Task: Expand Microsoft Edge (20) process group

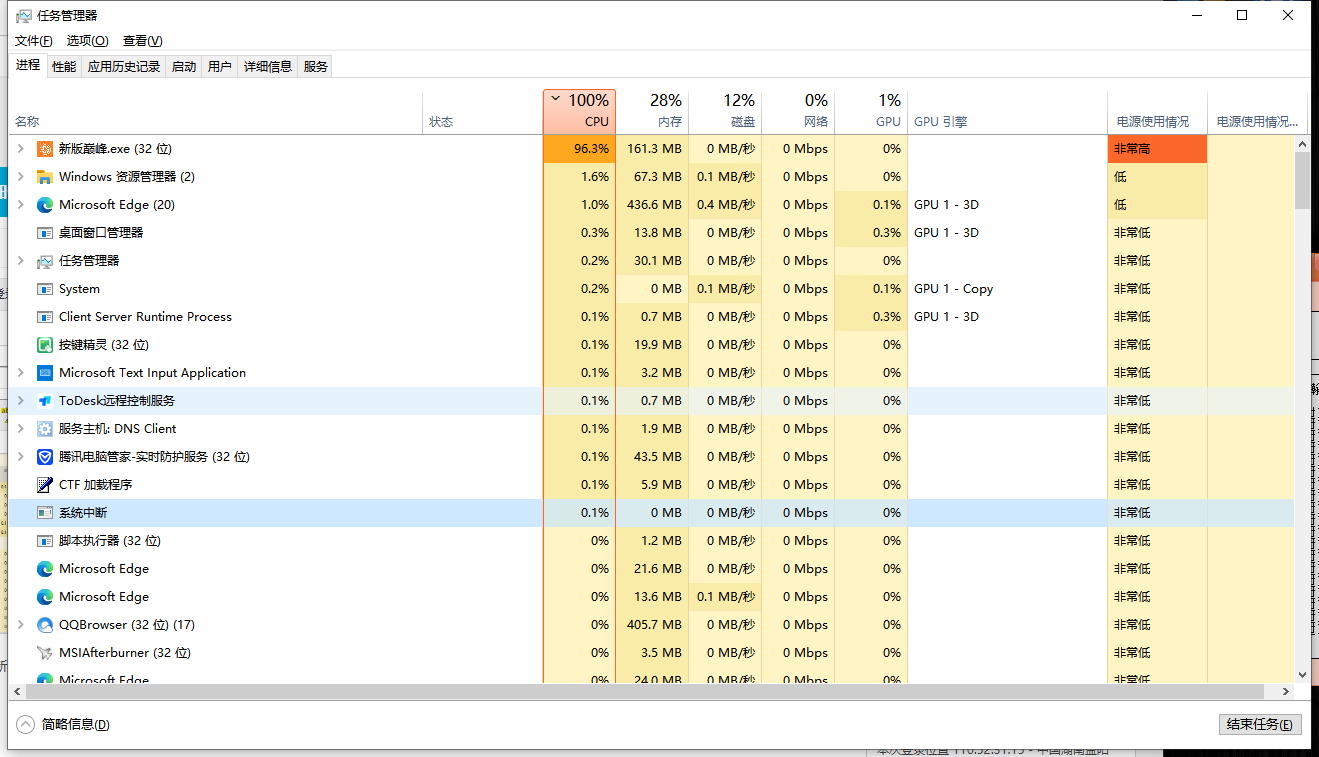Action: pyautogui.click(x=20, y=205)
